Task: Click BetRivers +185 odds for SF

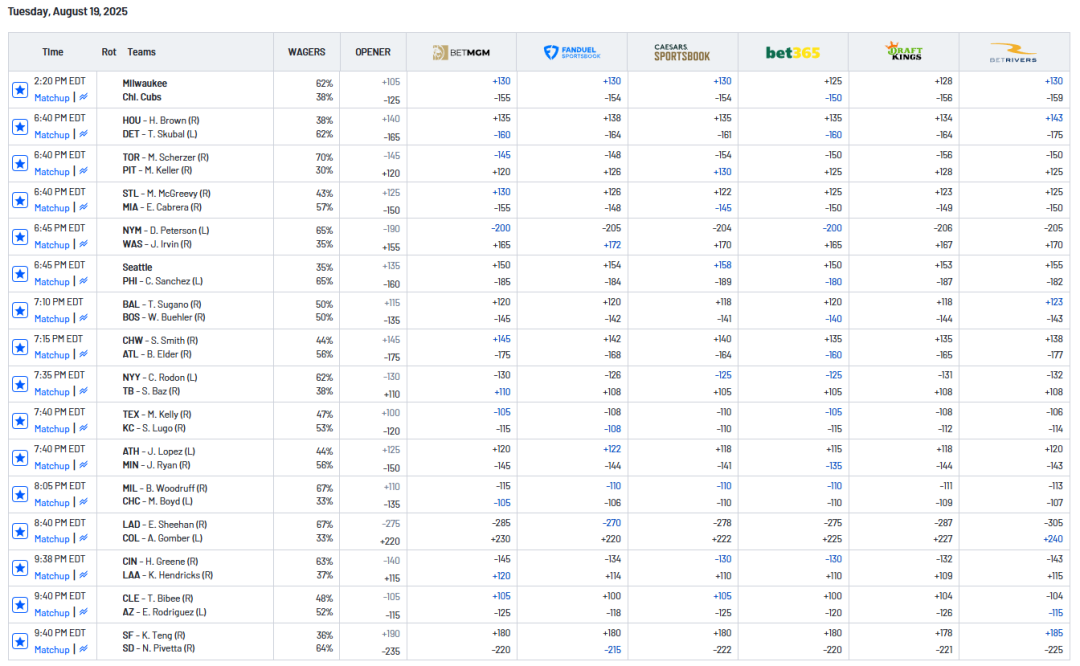Action: coord(1054,633)
